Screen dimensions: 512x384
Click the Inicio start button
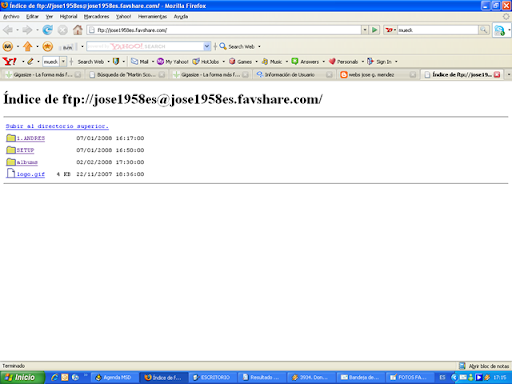[x=22, y=377]
